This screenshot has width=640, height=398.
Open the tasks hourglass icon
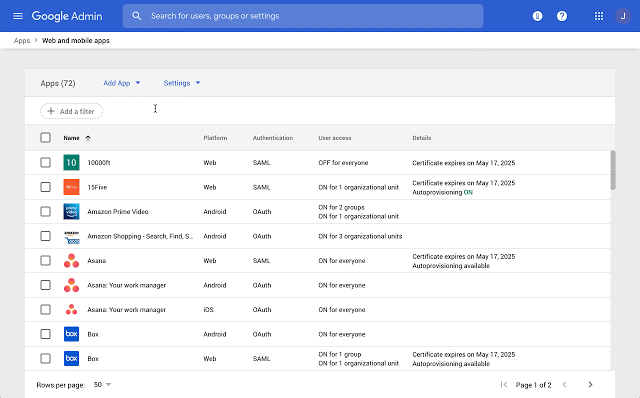coord(538,16)
